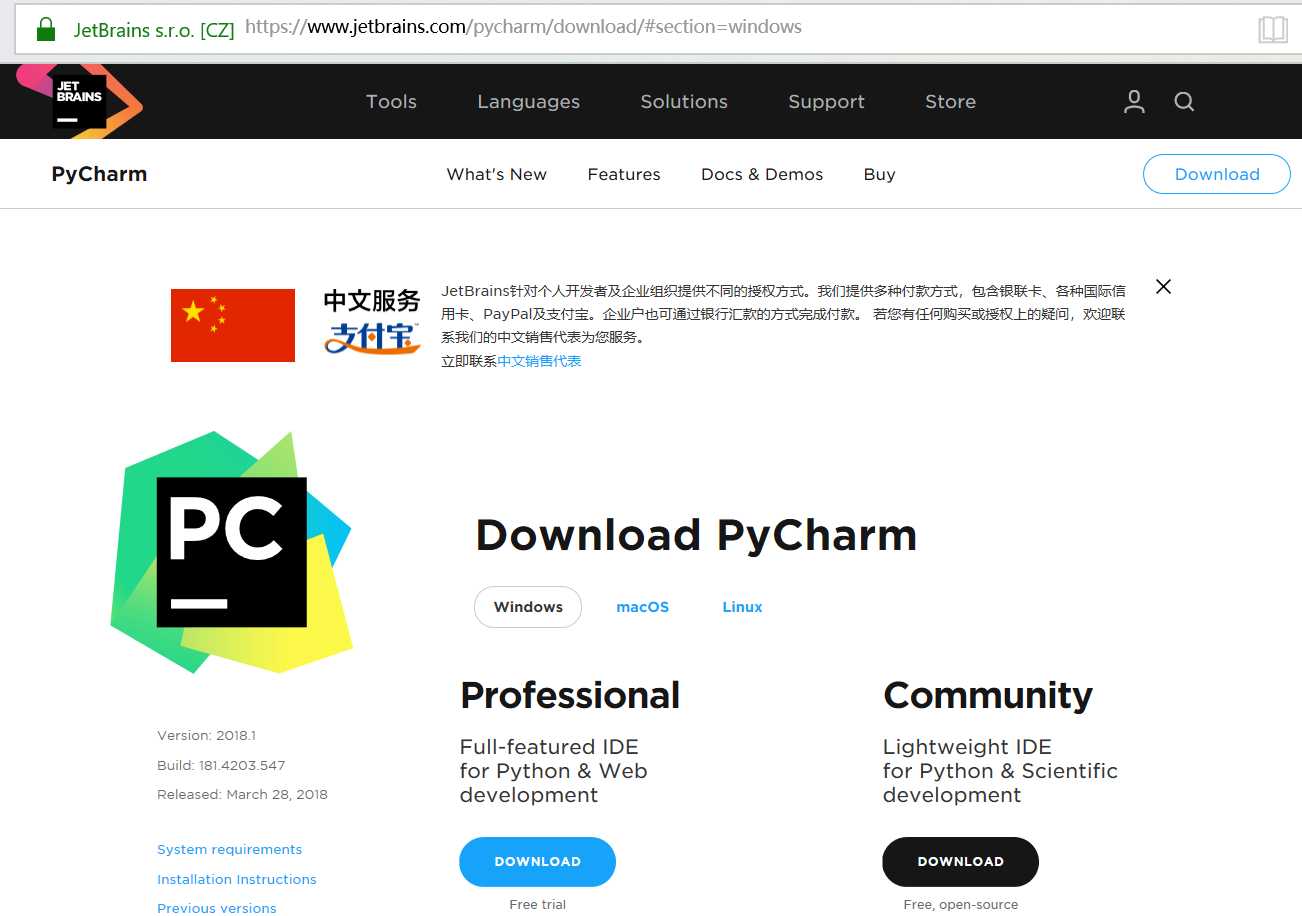Click the Alipay logo
1302x916 pixels.
click(x=372, y=338)
